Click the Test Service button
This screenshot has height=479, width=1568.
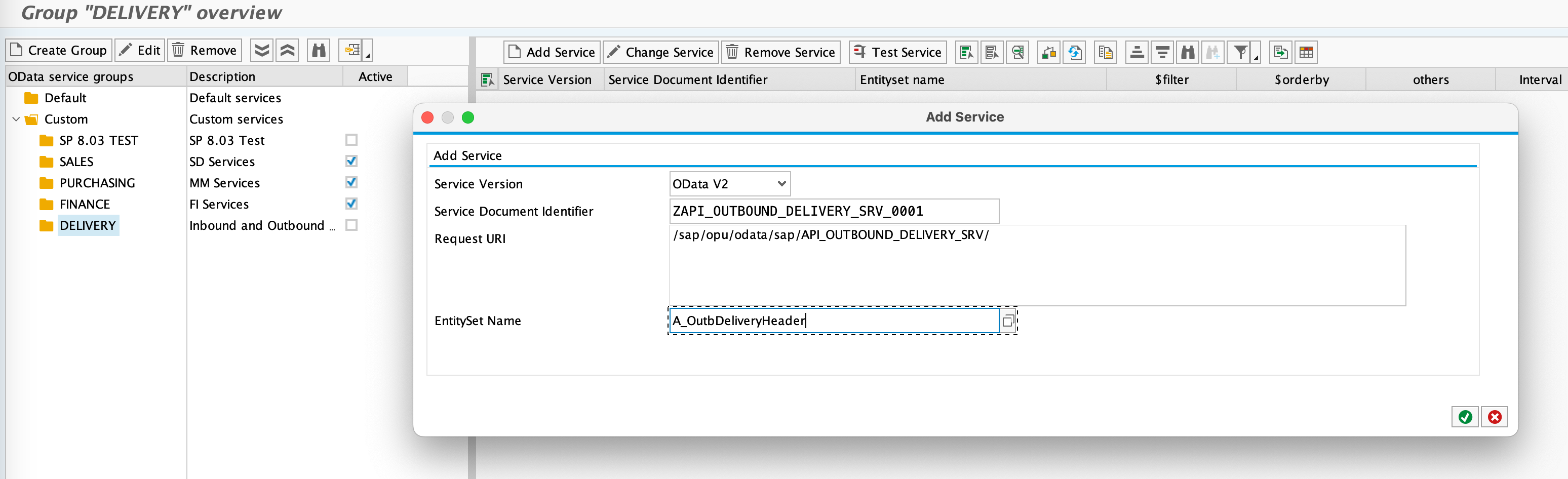(x=898, y=52)
